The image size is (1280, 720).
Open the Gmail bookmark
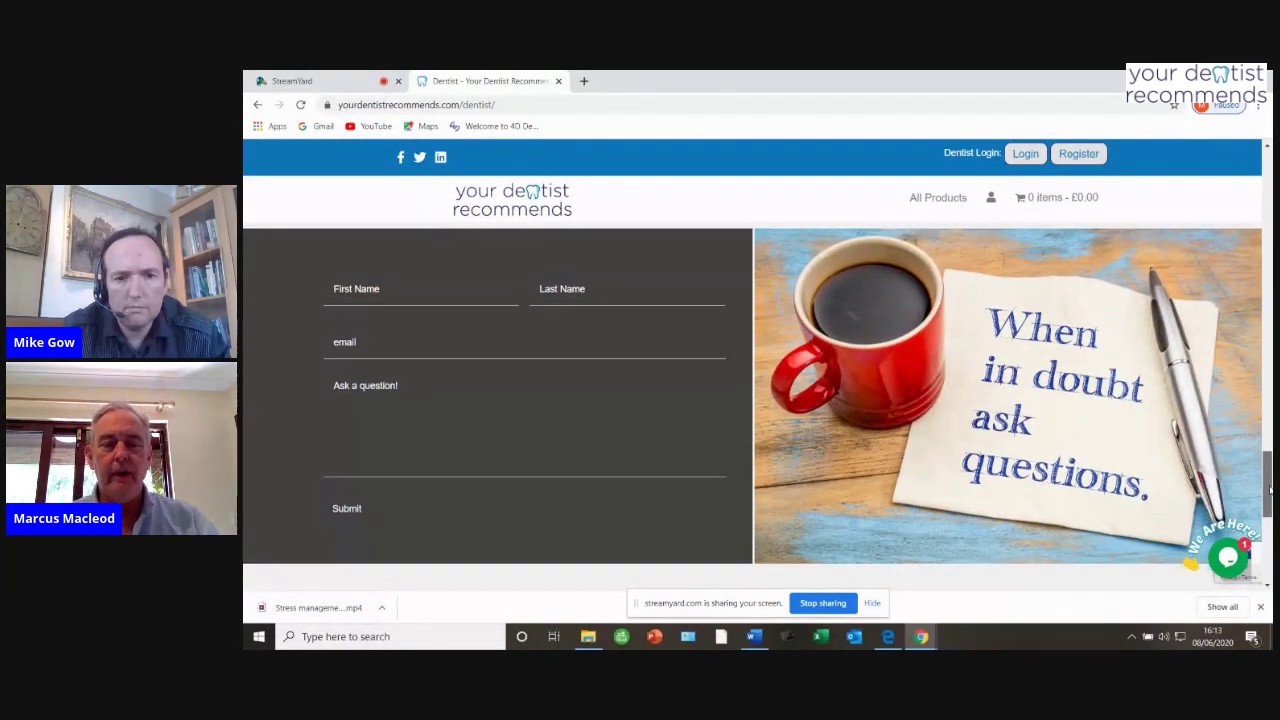click(316, 126)
